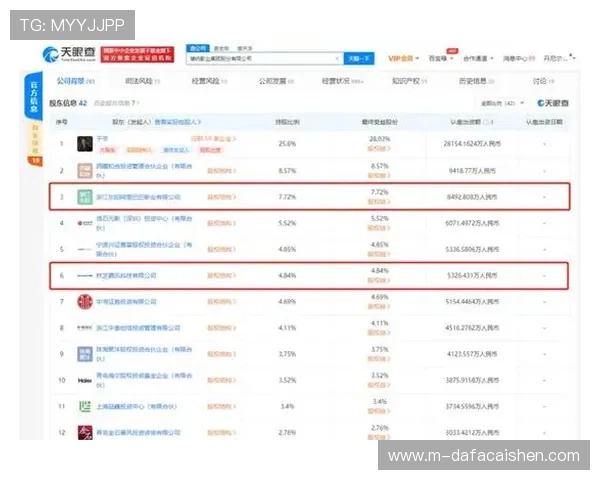Select the 25.6% shareholding value

(x=287, y=144)
